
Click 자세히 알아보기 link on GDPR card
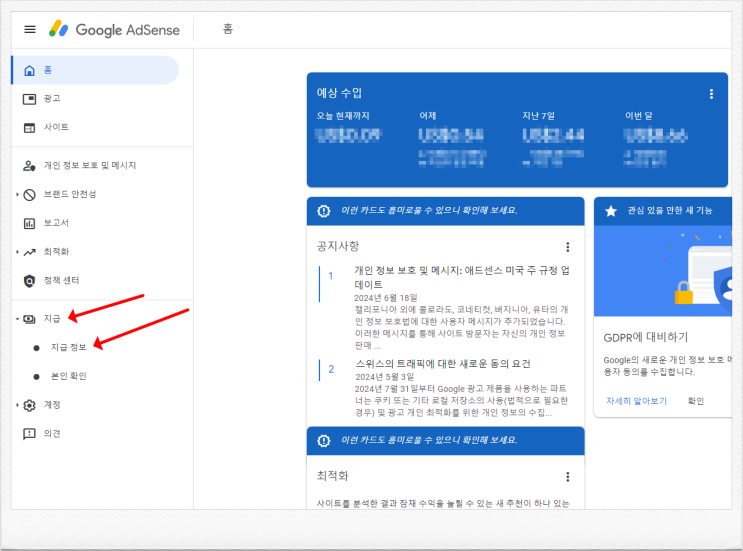click(636, 401)
